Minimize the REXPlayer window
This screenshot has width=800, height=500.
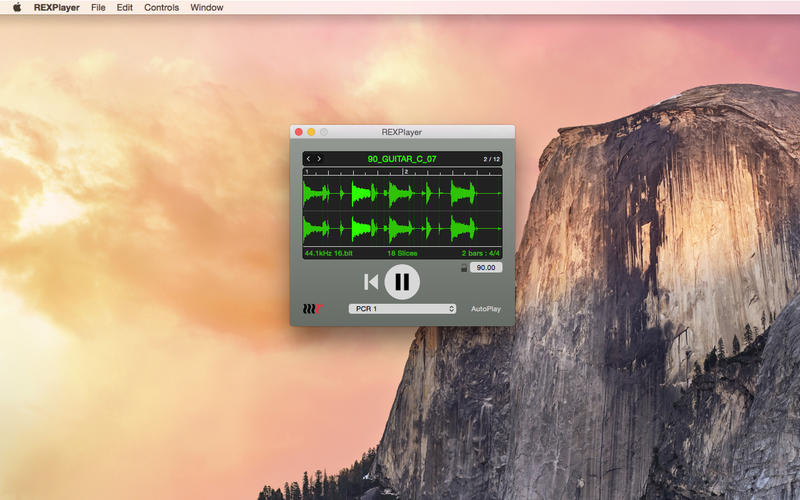(311, 132)
